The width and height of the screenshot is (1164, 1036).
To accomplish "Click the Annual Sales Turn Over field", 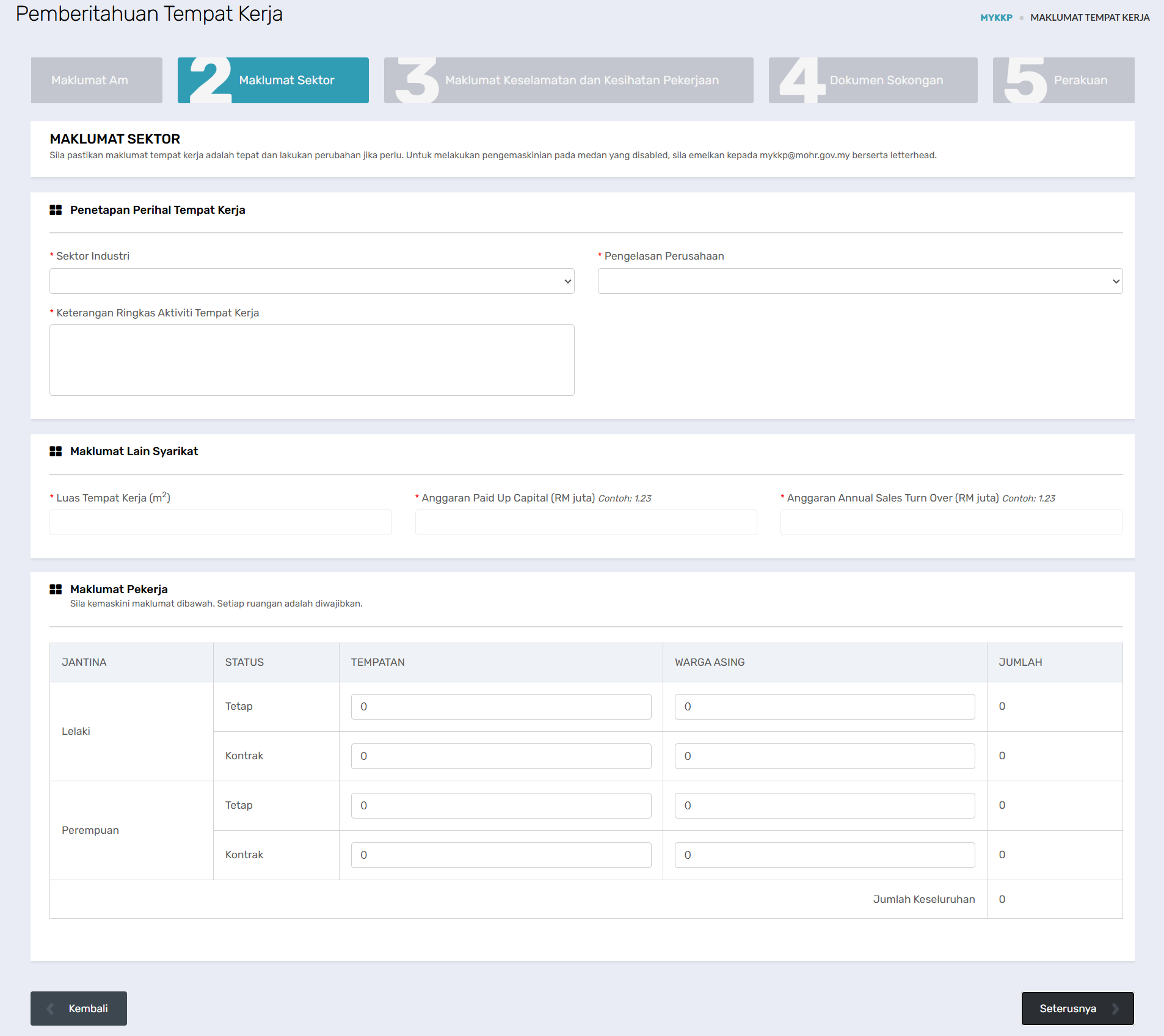I will (951, 523).
